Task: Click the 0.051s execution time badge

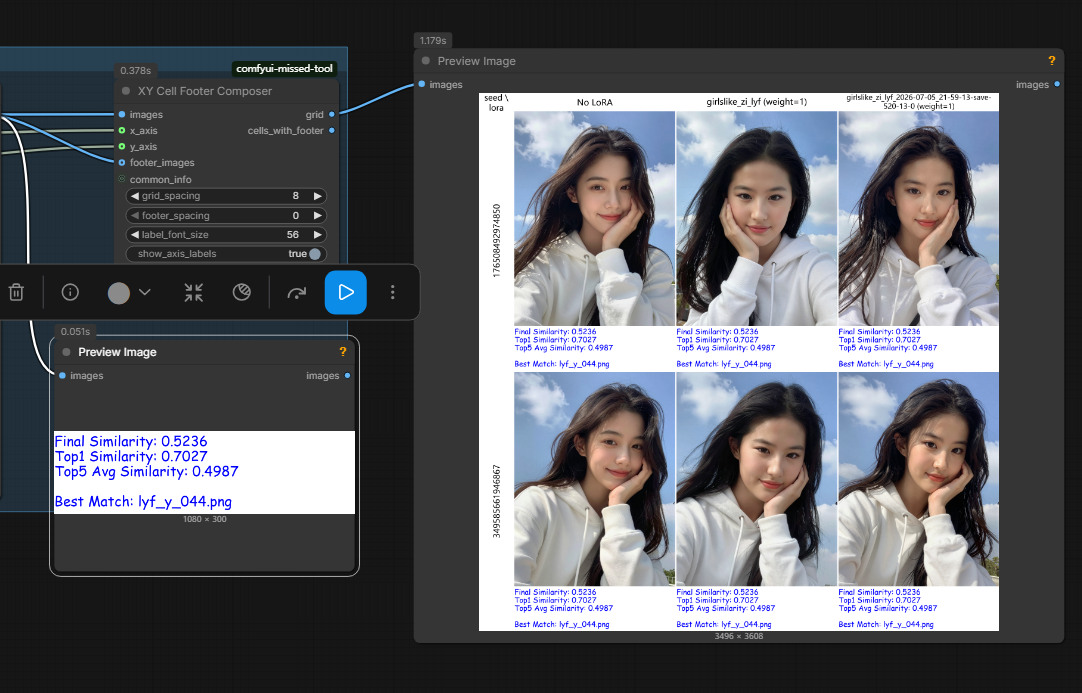Action: point(75,332)
